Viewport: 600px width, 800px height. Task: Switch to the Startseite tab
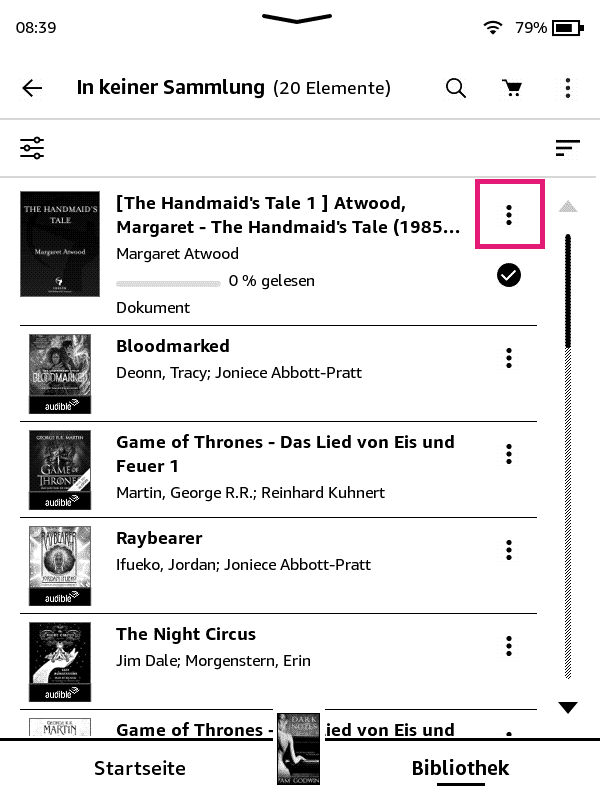tap(140, 768)
